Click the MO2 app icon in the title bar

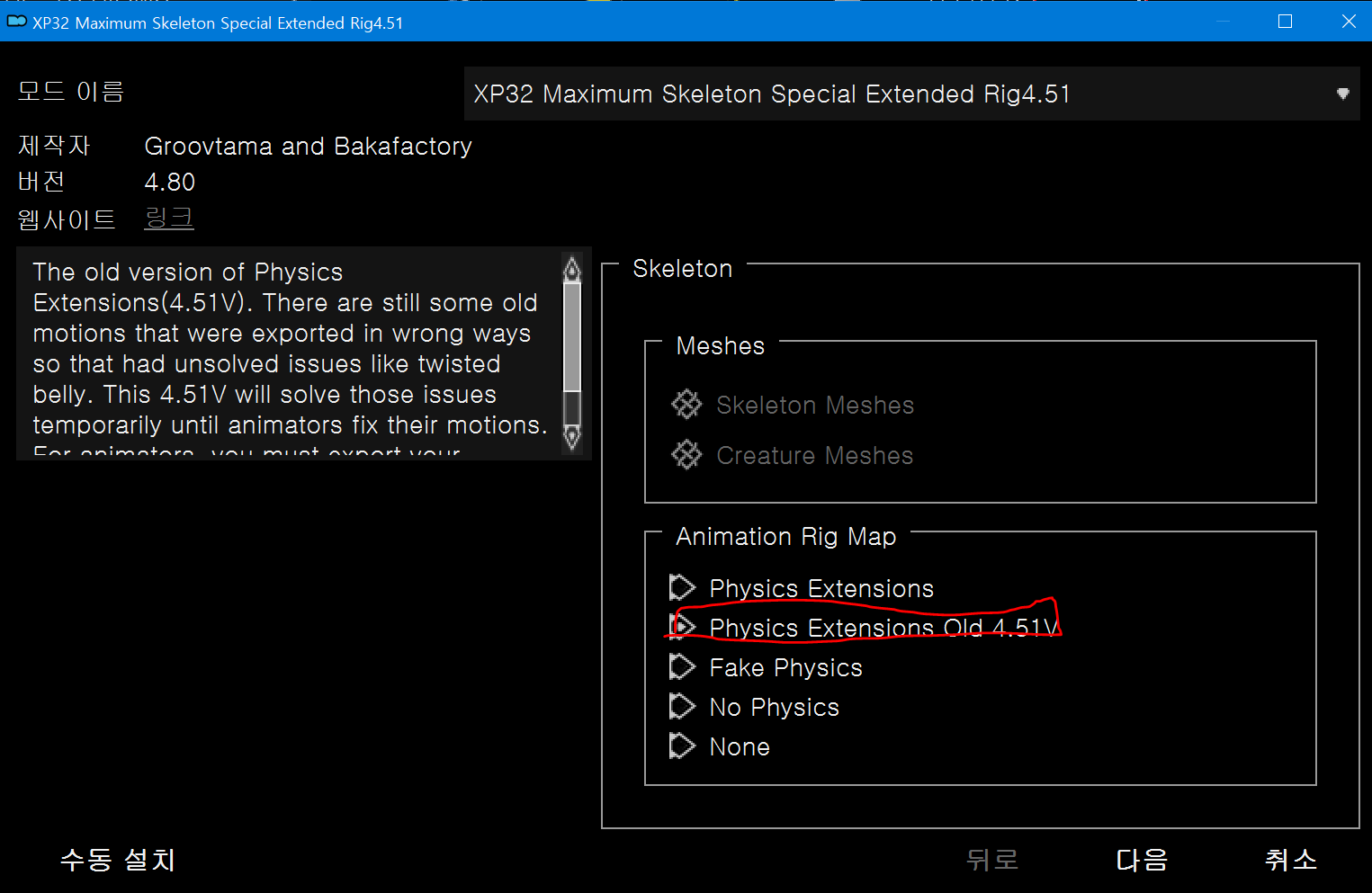[x=16, y=22]
